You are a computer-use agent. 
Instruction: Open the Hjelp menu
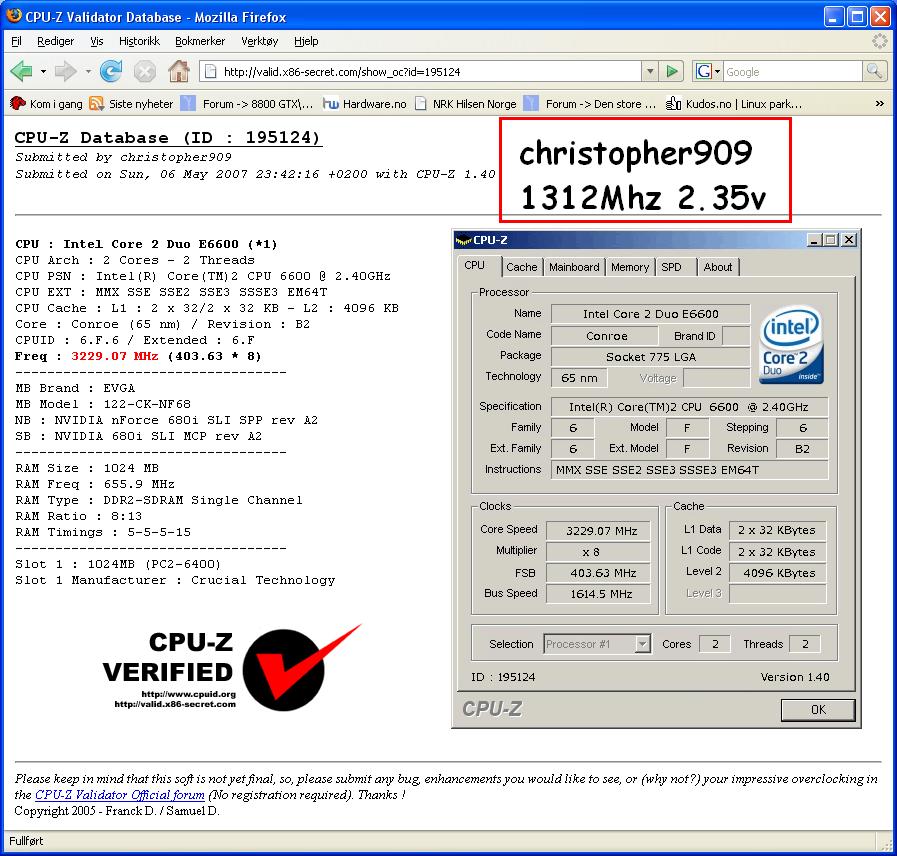click(x=306, y=41)
